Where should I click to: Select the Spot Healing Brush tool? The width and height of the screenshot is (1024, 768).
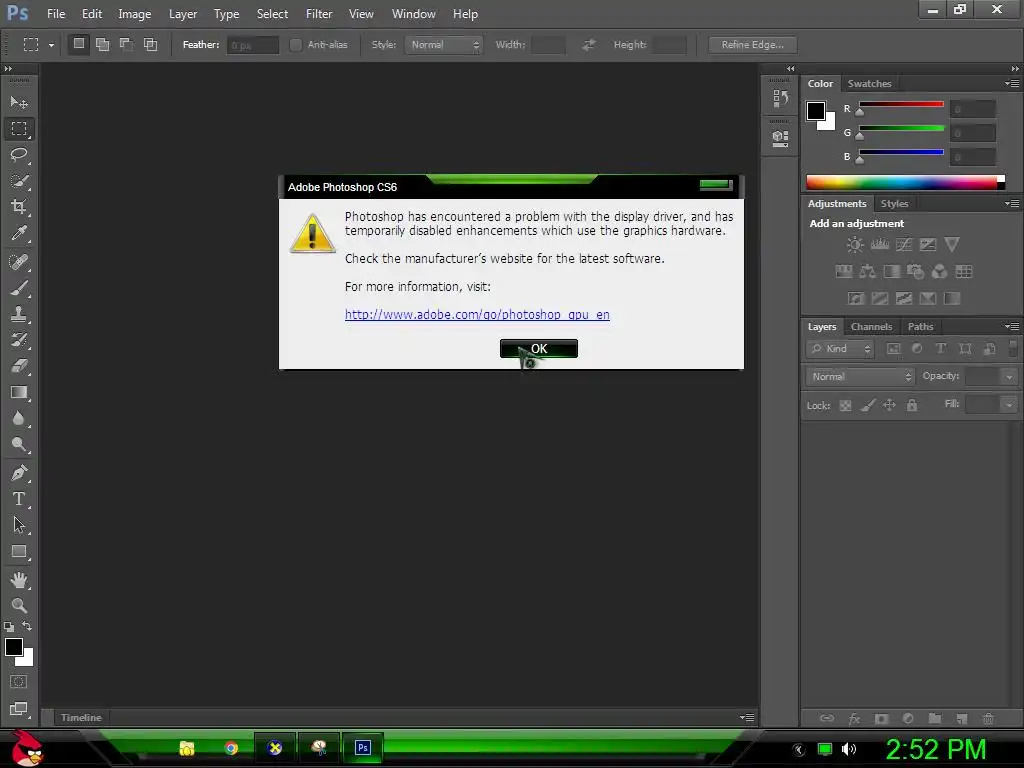[x=19, y=262]
